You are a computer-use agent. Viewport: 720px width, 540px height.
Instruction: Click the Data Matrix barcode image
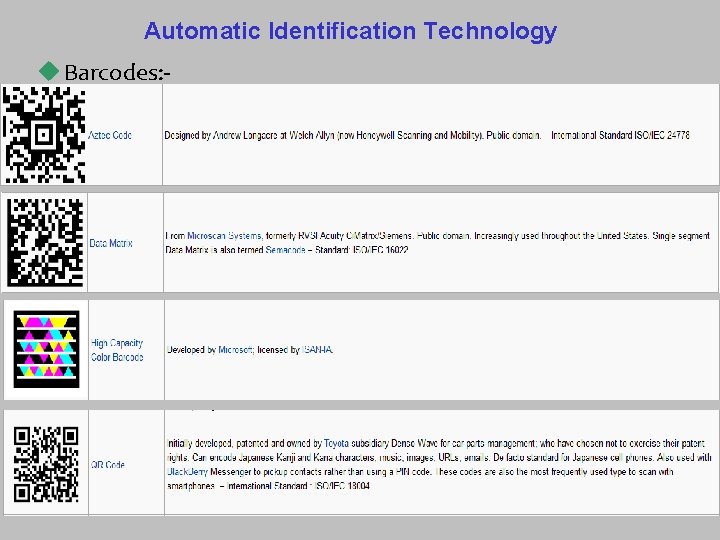[x=45, y=242]
